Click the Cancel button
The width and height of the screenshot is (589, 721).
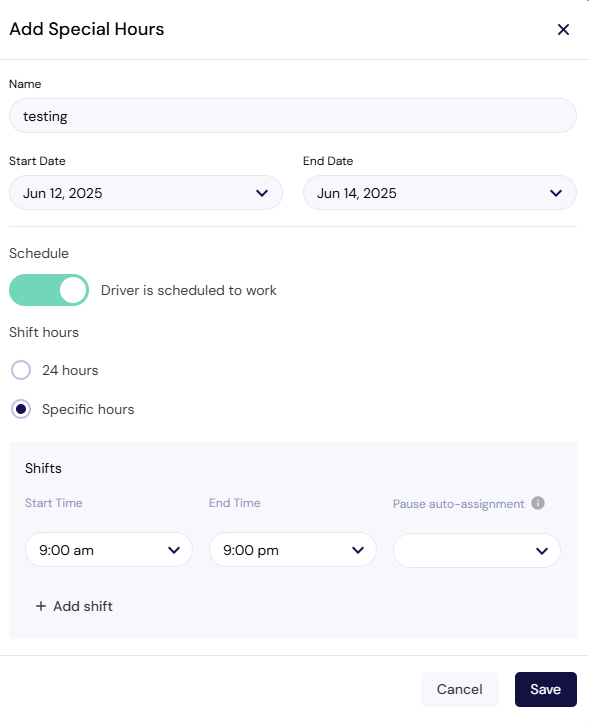pyautogui.click(x=460, y=689)
